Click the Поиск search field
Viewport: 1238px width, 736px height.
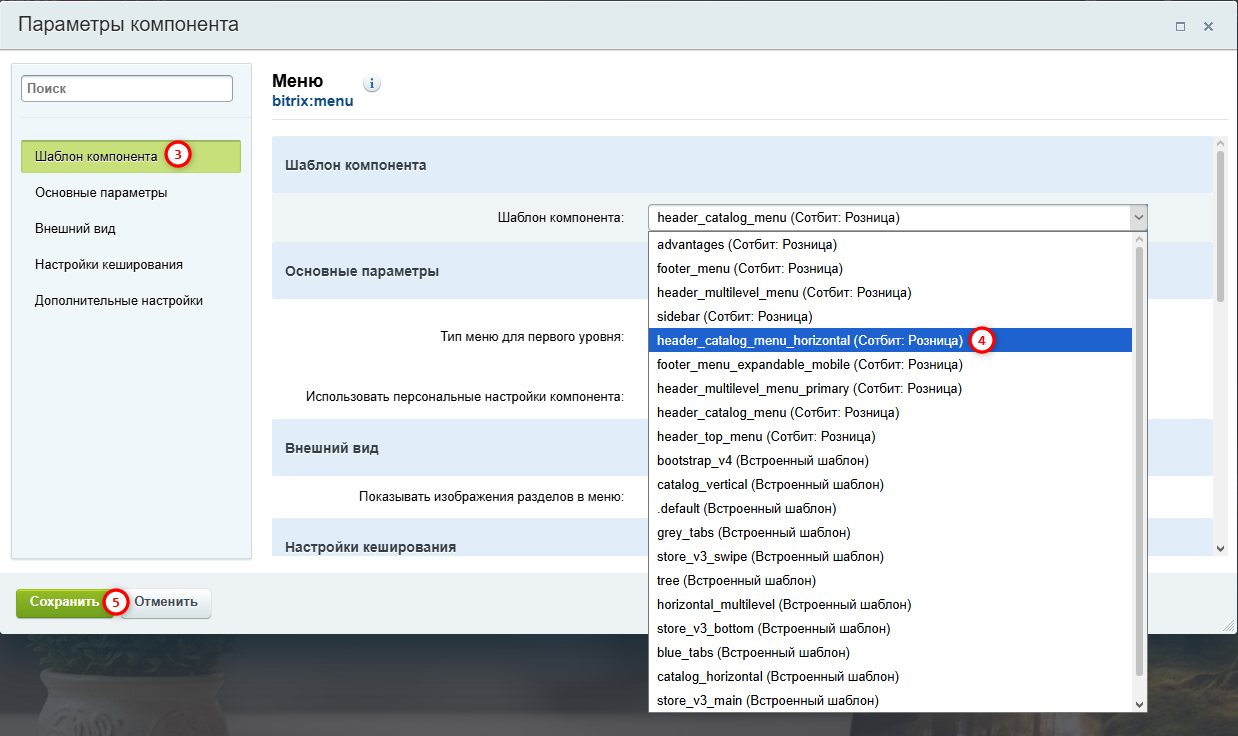pyautogui.click(x=127, y=88)
